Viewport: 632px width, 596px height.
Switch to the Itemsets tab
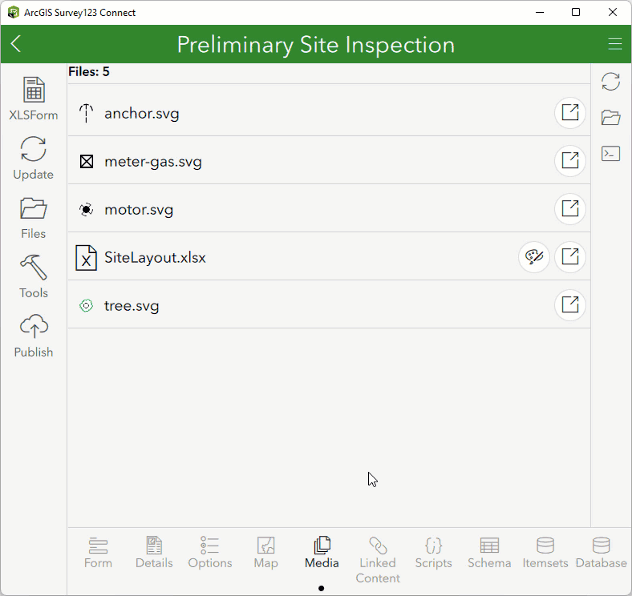pos(545,552)
